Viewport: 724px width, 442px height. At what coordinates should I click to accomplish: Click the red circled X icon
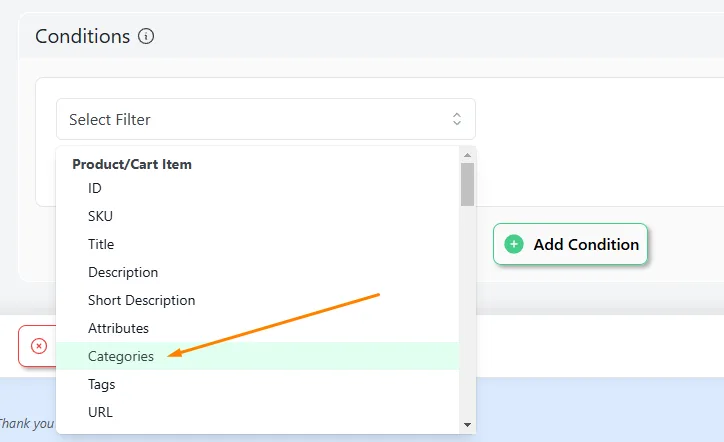(39, 345)
